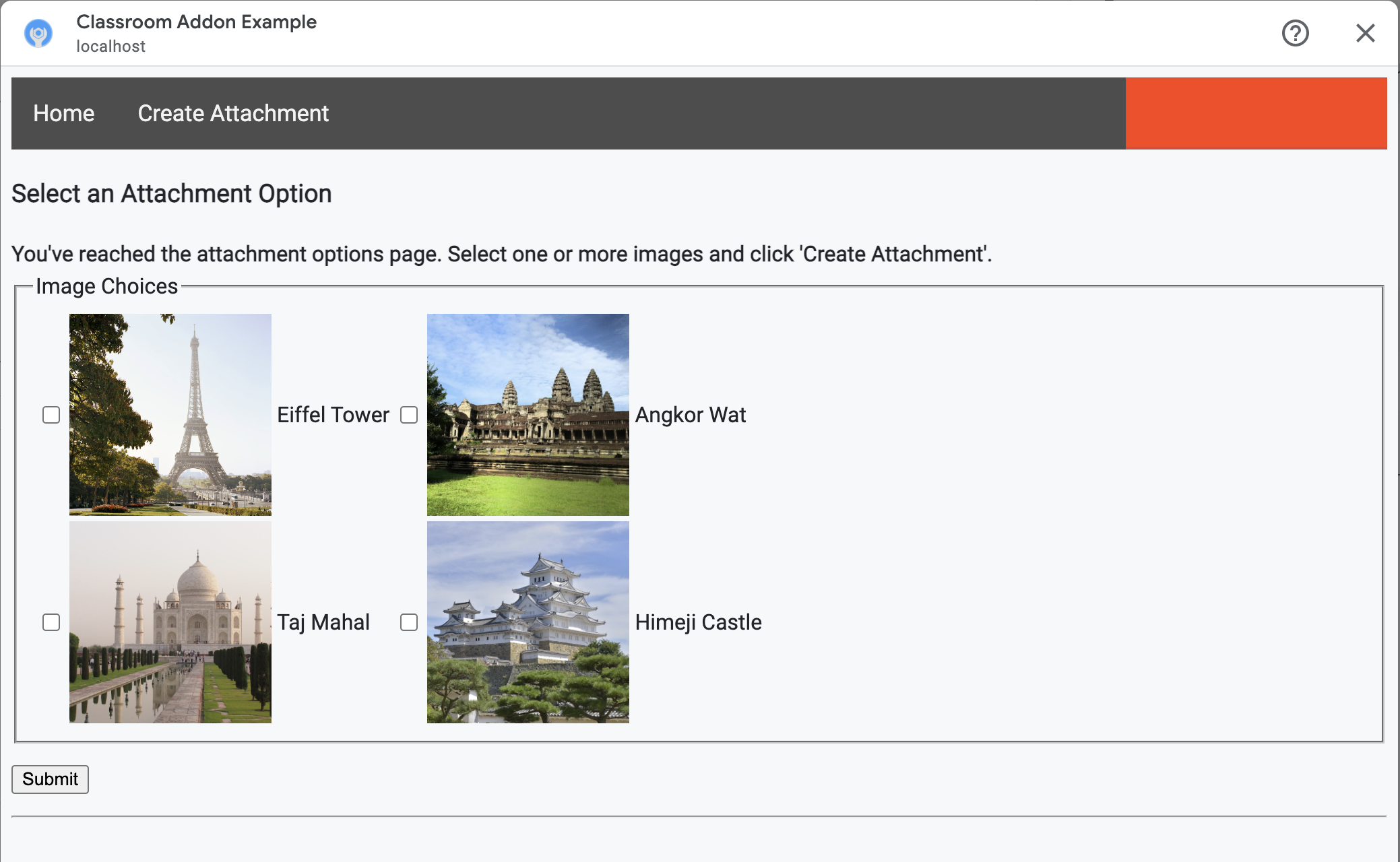1400x862 pixels.
Task: Click the close window icon
Action: (x=1364, y=33)
